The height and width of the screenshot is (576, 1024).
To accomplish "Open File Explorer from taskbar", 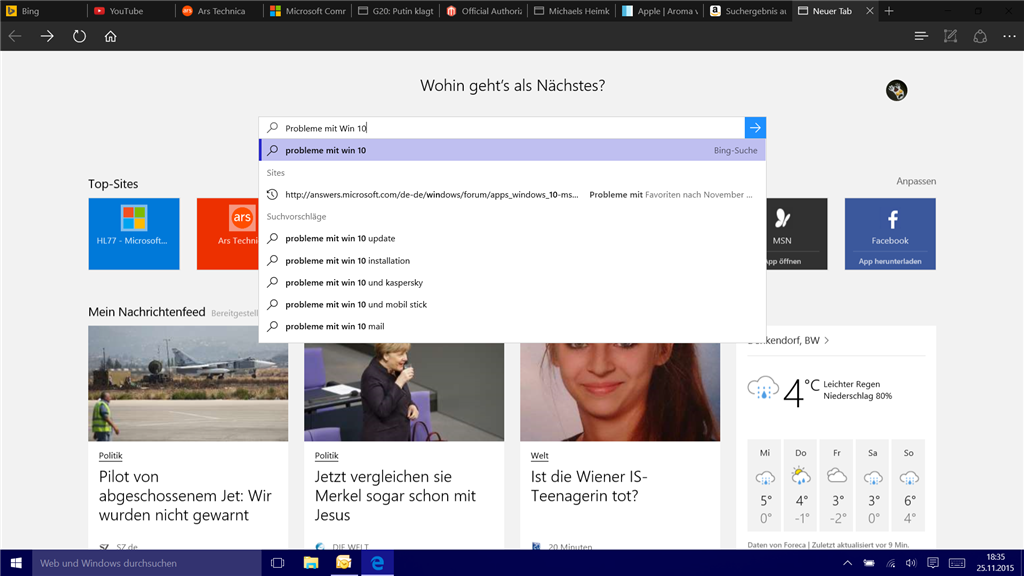I will [311, 563].
